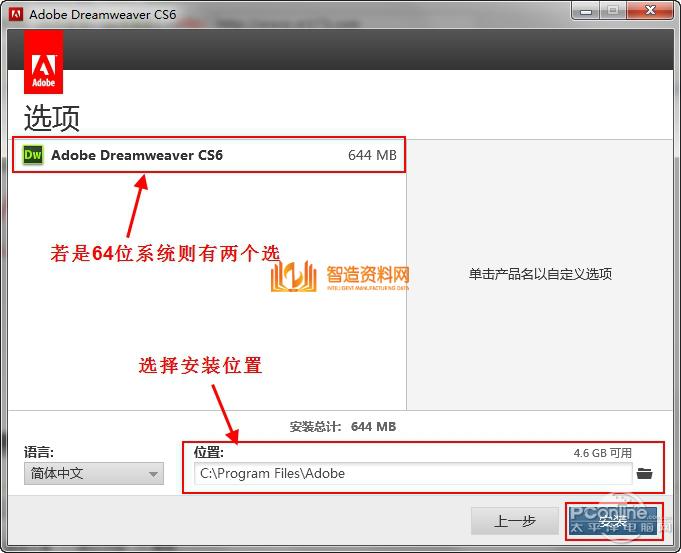681x553 pixels.
Task: Close the Dreamweaver CS6 installer window
Action: pos(650,10)
